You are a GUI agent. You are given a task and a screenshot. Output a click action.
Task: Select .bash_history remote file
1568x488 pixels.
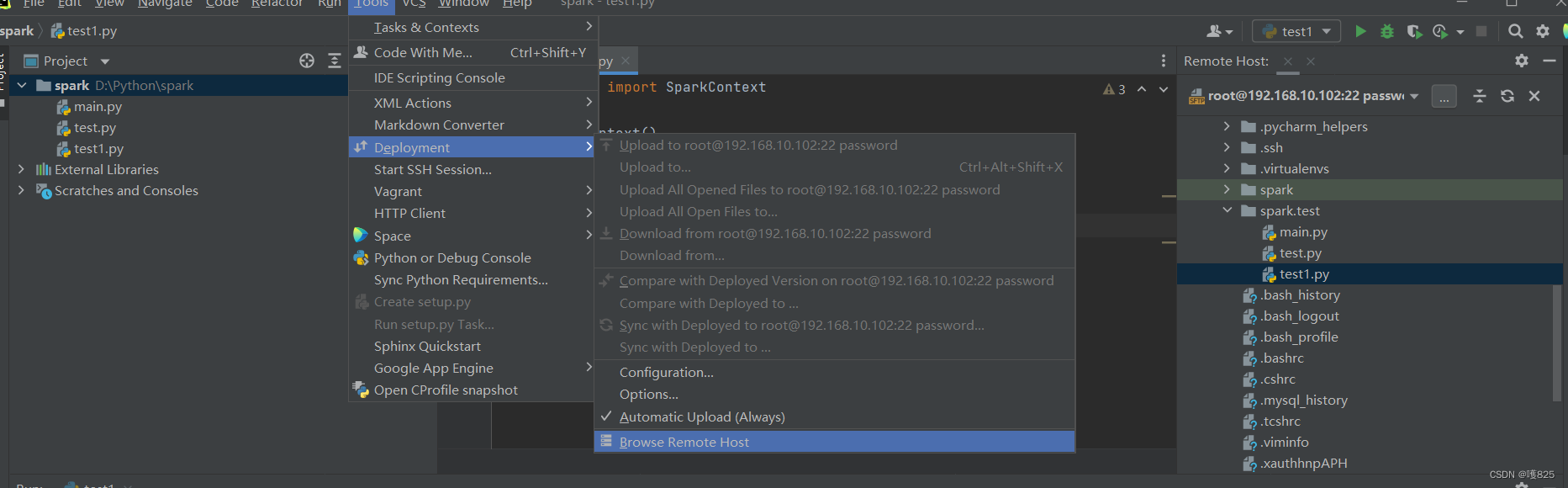pos(1300,295)
